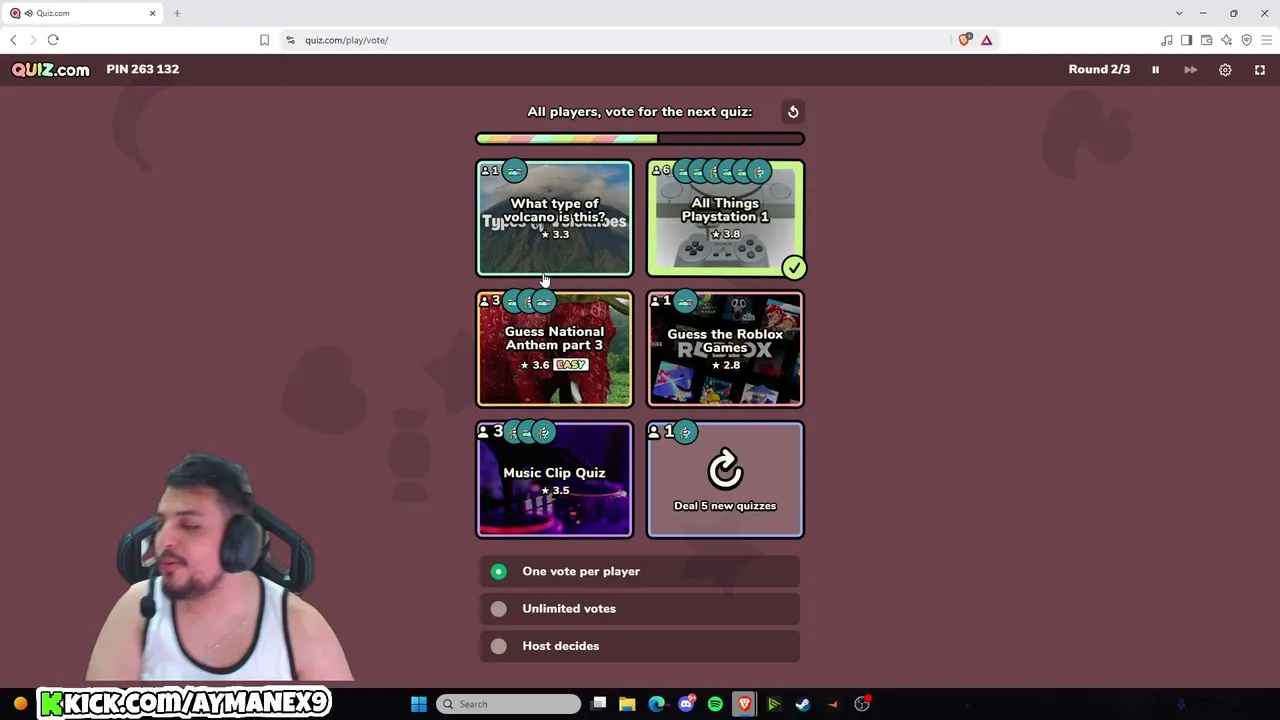This screenshot has height=720, width=1280.
Task: Open the Windows Start menu
Action: tap(419, 704)
